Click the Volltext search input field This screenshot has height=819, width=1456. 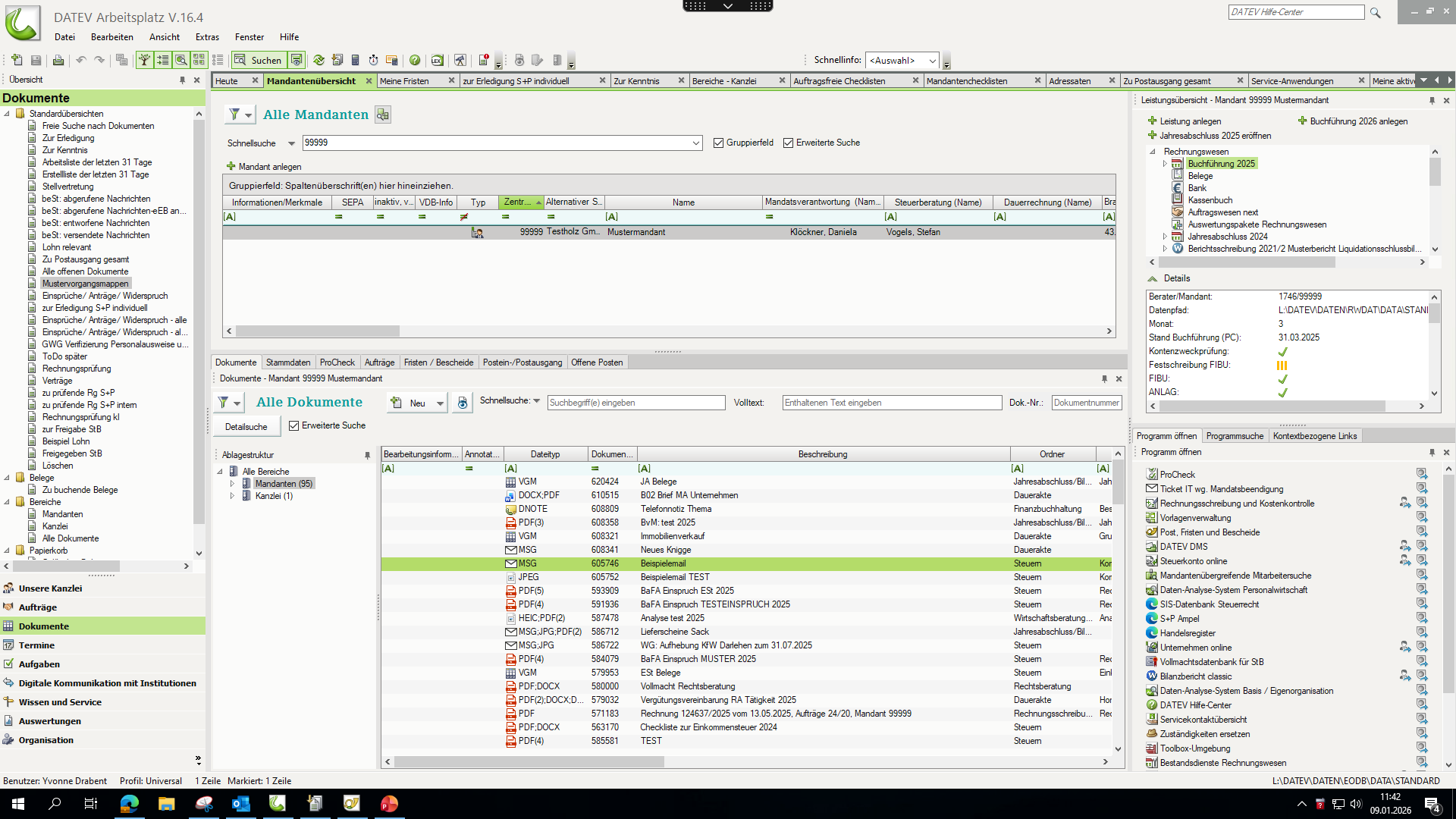tap(891, 403)
